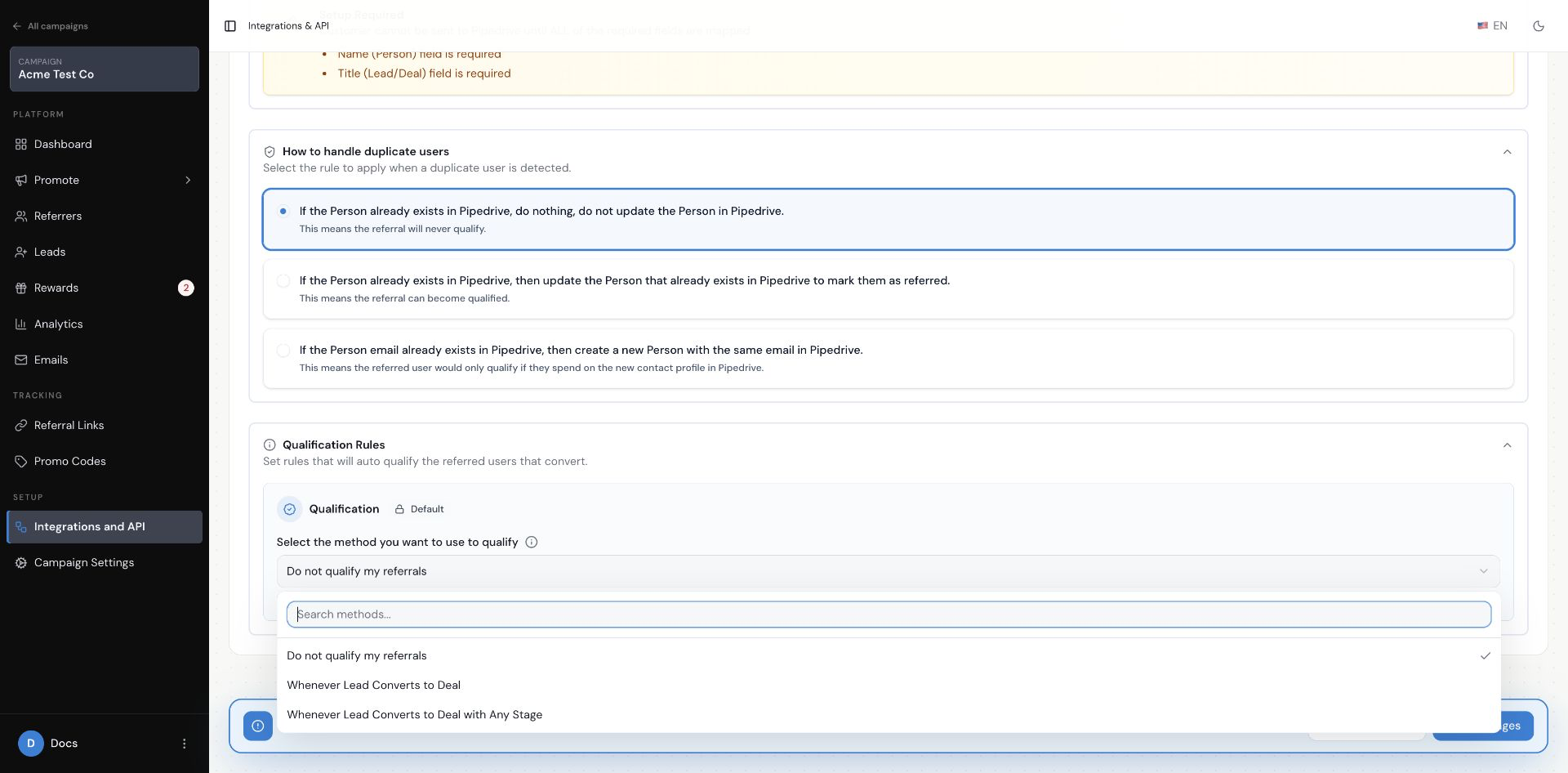1568x773 pixels.
Task: Click the blue alert icon in bottom bar
Action: 258,726
